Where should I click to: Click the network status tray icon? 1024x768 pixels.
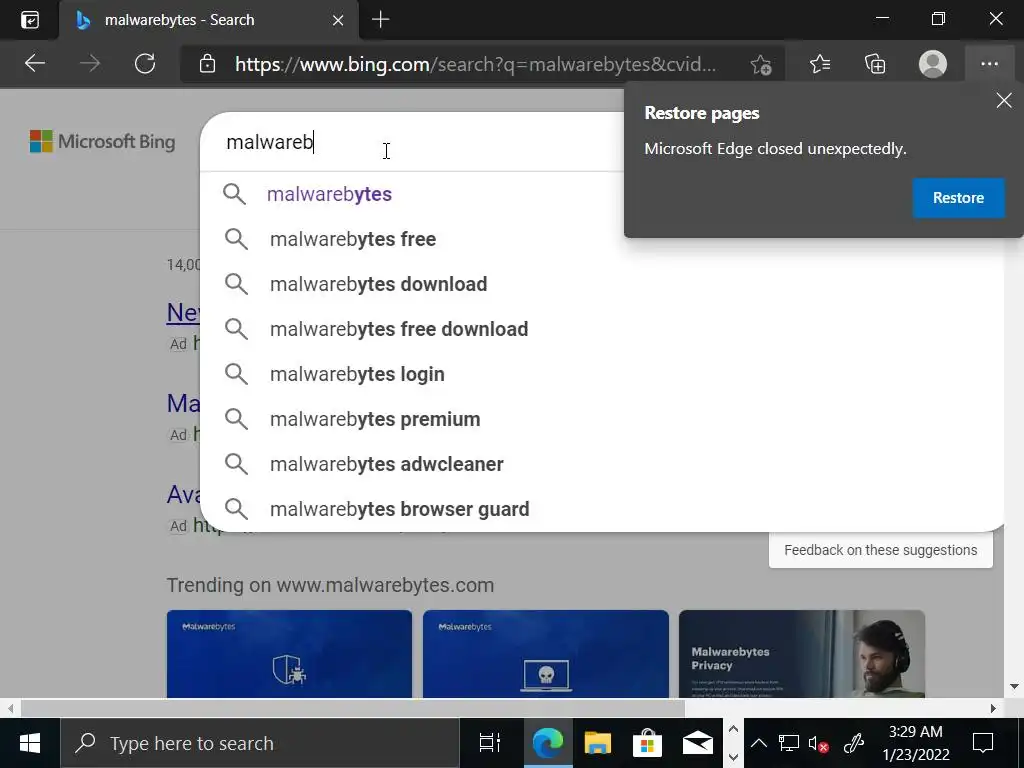(789, 743)
